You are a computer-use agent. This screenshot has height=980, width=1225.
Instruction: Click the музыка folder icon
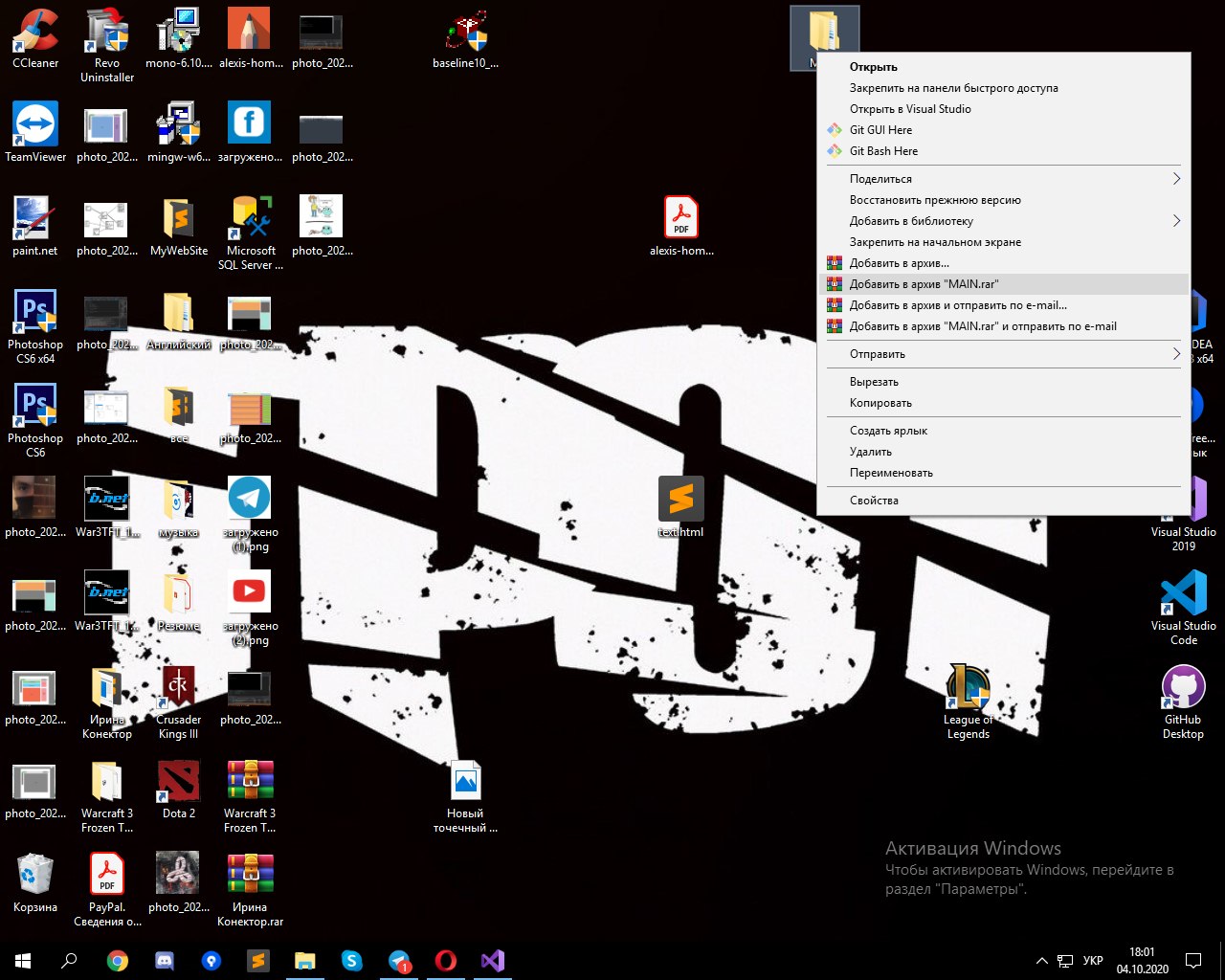tap(179, 507)
